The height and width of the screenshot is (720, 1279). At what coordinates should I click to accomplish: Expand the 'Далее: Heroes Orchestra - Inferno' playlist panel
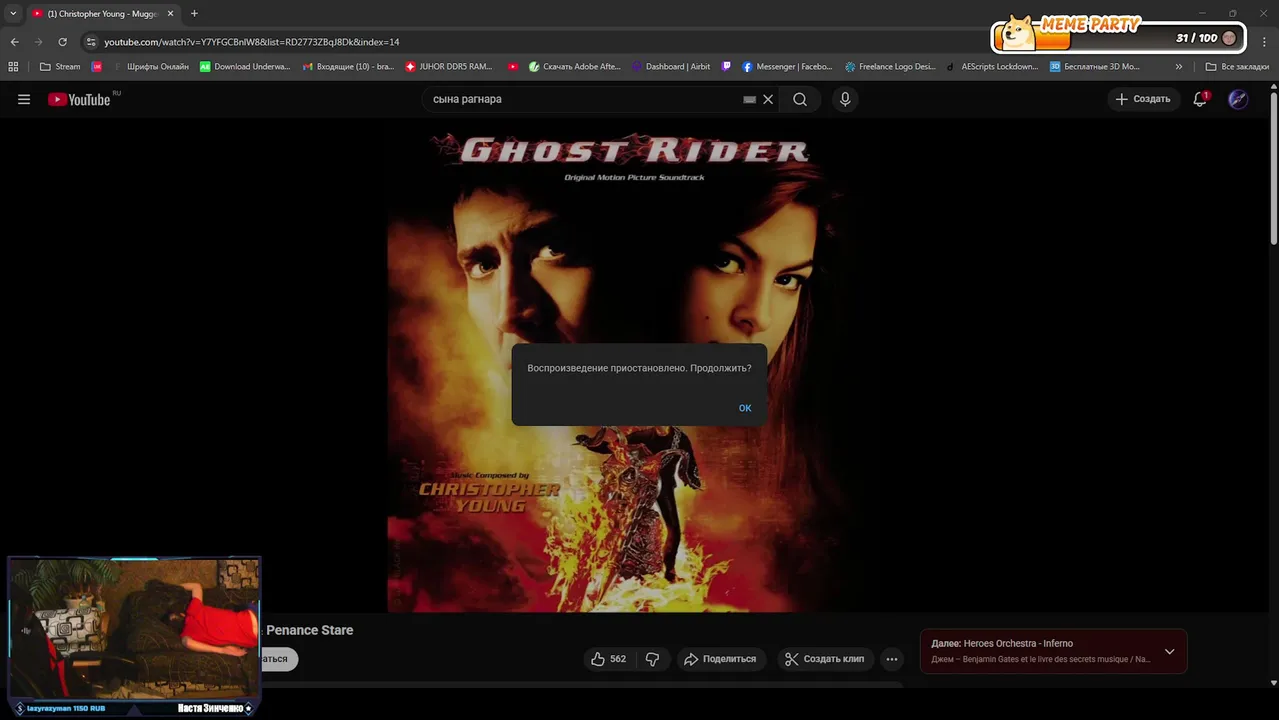coord(1169,652)
